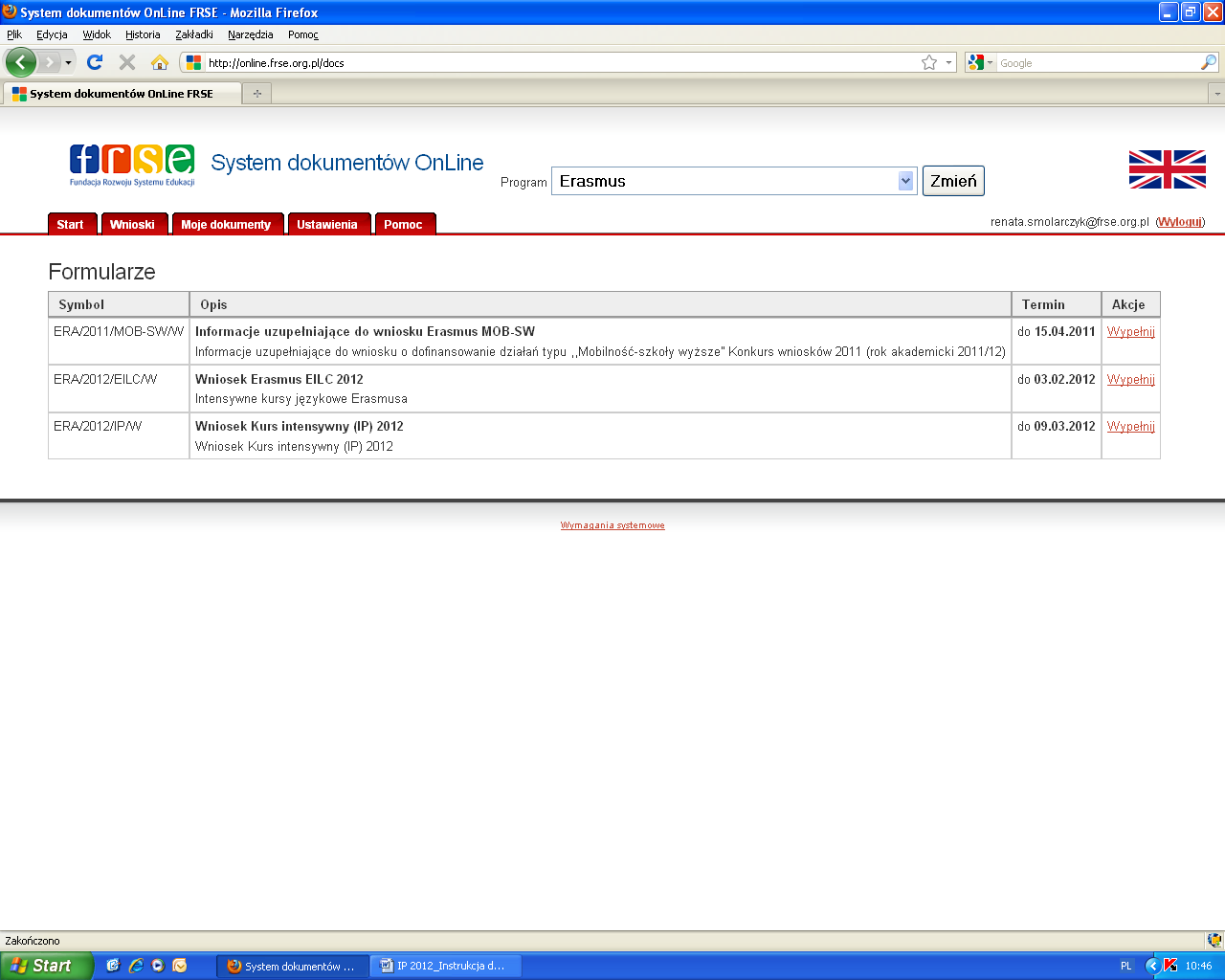1225x980 pixels.
Task: Launch Windows Media Player from quick launch
Action: click(x=158, y=966)
